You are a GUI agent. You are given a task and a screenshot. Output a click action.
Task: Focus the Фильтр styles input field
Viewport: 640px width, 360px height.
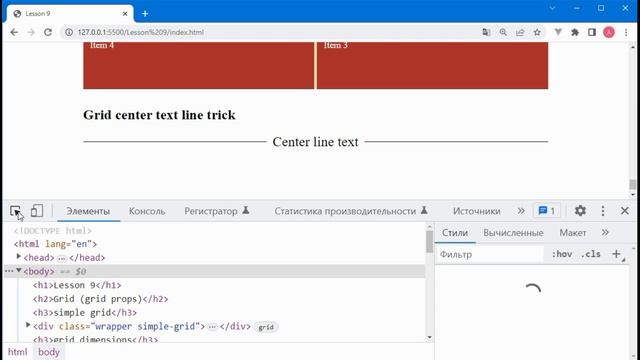[x=490, y=254]
